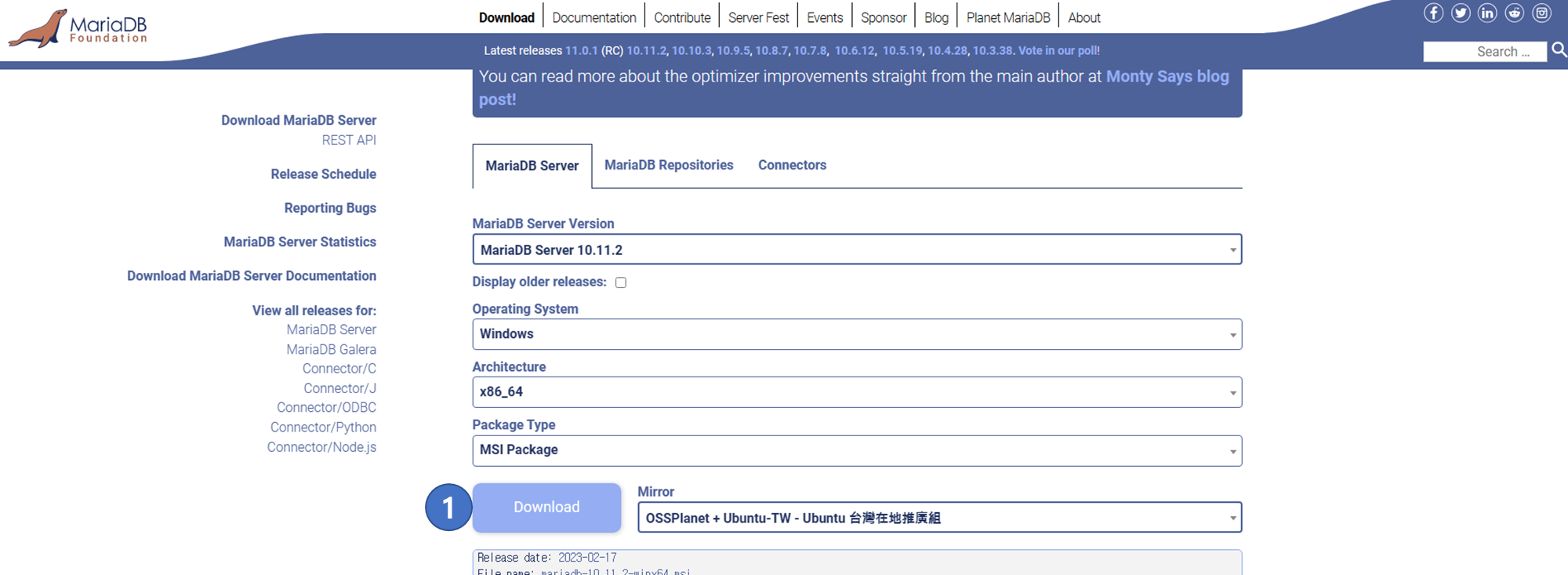This screenshot has width=1568, height=575.
Task: Click Vote in our poll link
Action: [x=1058, y=50]
